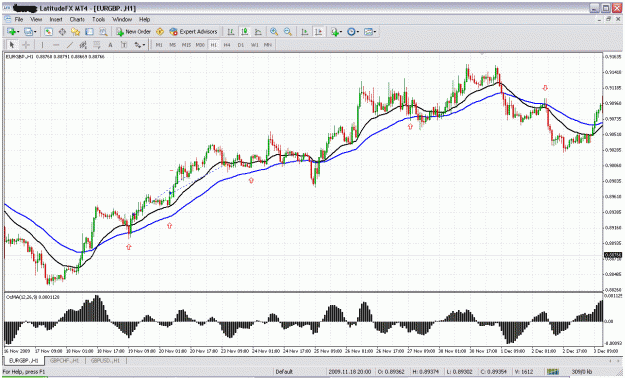
Task: Open the View menu
Action: point(36,19)
